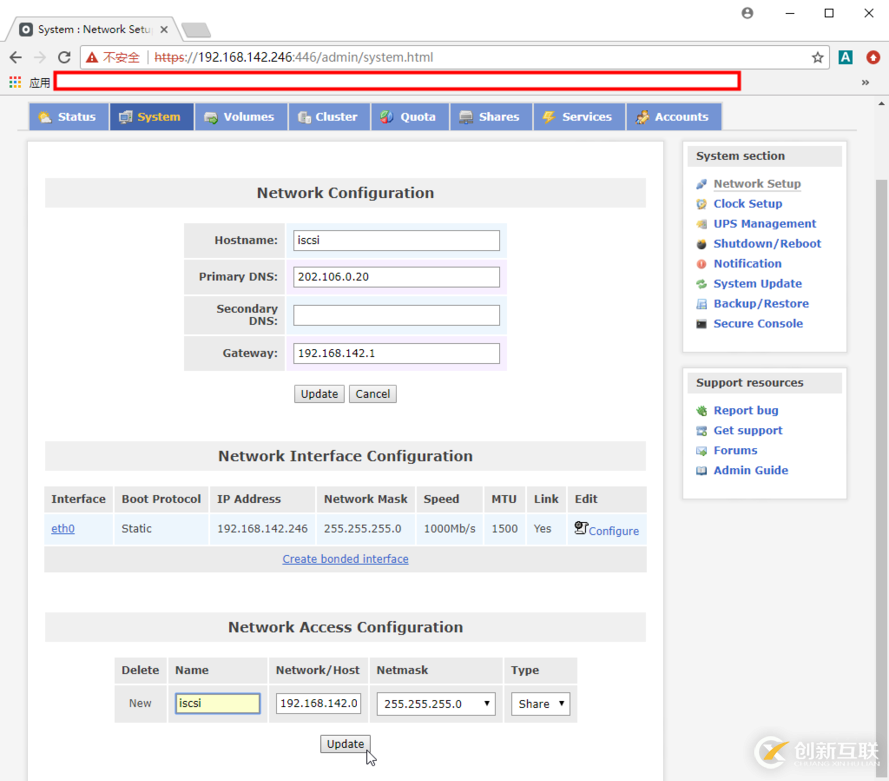Screen dimensions: 889x781
Task: Open the Netmask dropdown
Action: (436, 703)
